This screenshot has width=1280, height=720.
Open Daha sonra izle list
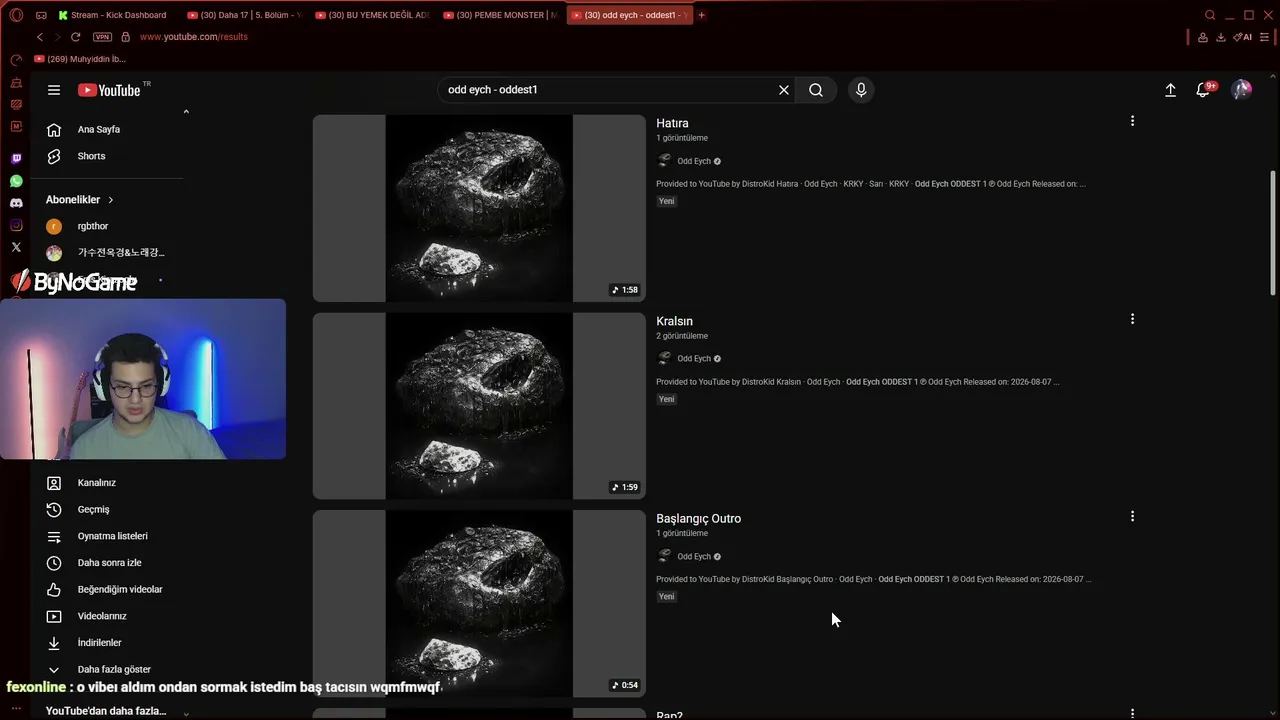pos(112,563)
